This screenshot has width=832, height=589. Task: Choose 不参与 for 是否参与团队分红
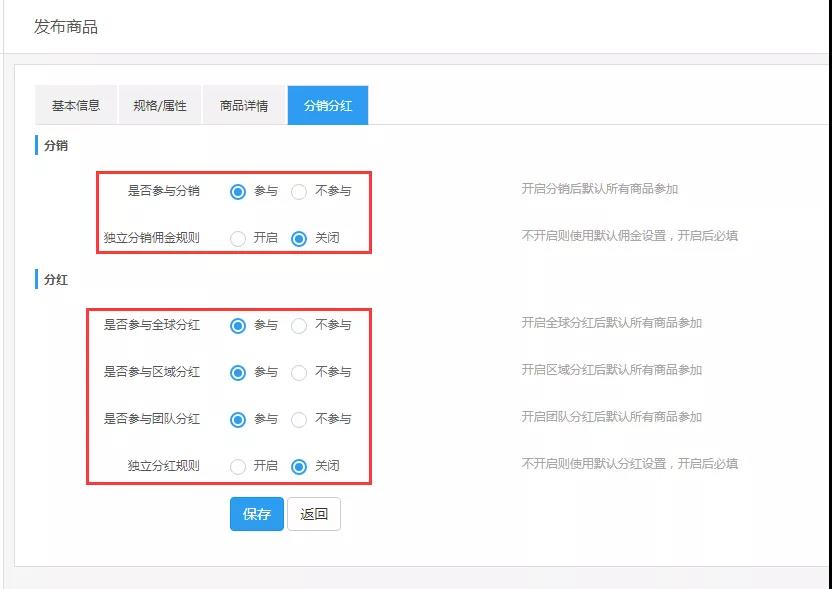pos(298,419)
